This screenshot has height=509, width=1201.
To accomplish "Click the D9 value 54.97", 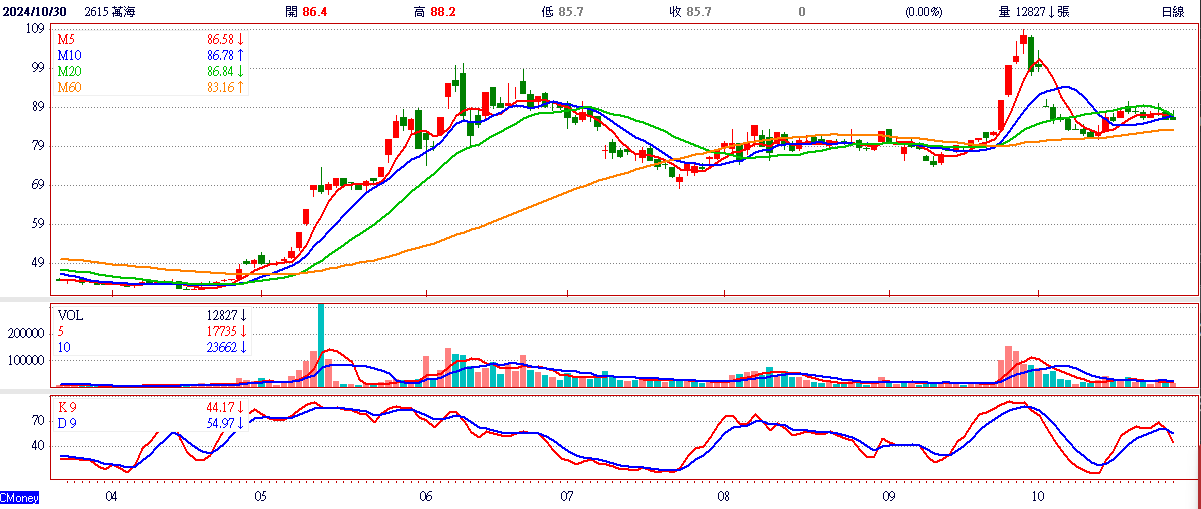I will (220, 423).
